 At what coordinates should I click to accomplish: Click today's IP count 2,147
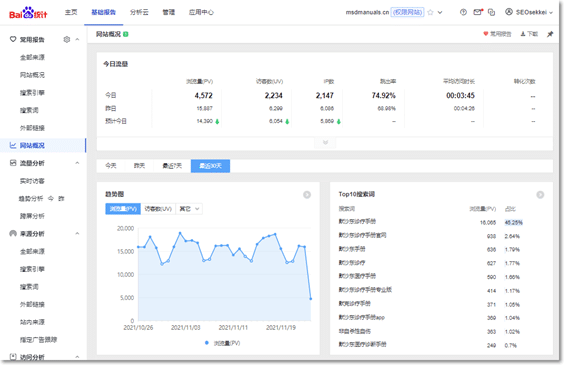[325, 96]
